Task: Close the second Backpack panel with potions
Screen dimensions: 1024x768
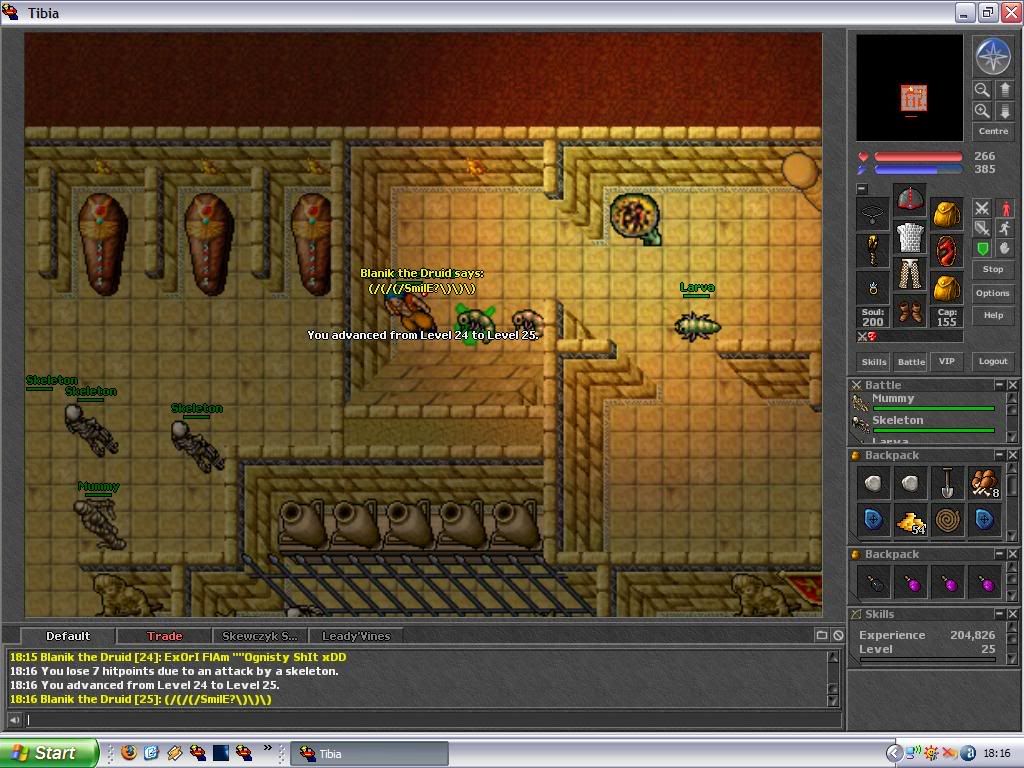Action: [1012, 554]
